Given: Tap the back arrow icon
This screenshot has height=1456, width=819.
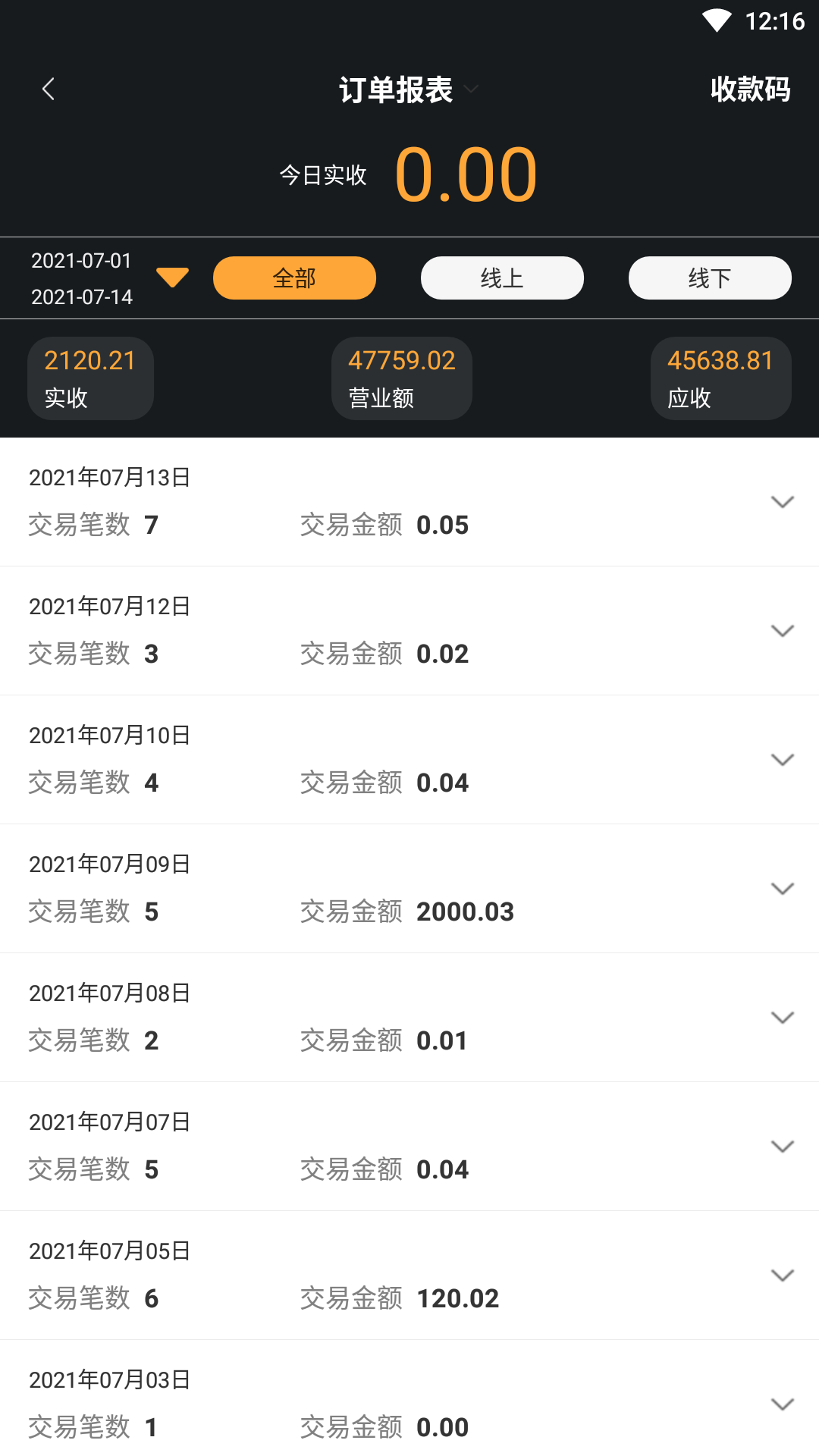Looking at the screenshot, I should [x=49, y=89].
